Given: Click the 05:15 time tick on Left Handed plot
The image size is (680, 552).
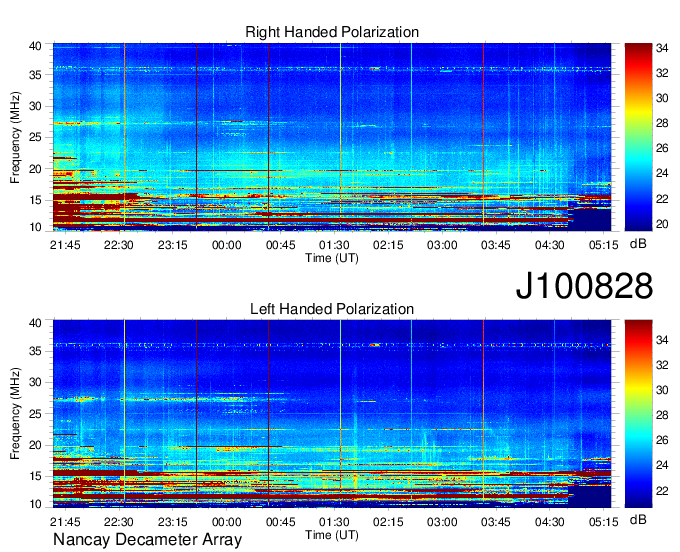Looking at the screenshot, I should 603,522.
